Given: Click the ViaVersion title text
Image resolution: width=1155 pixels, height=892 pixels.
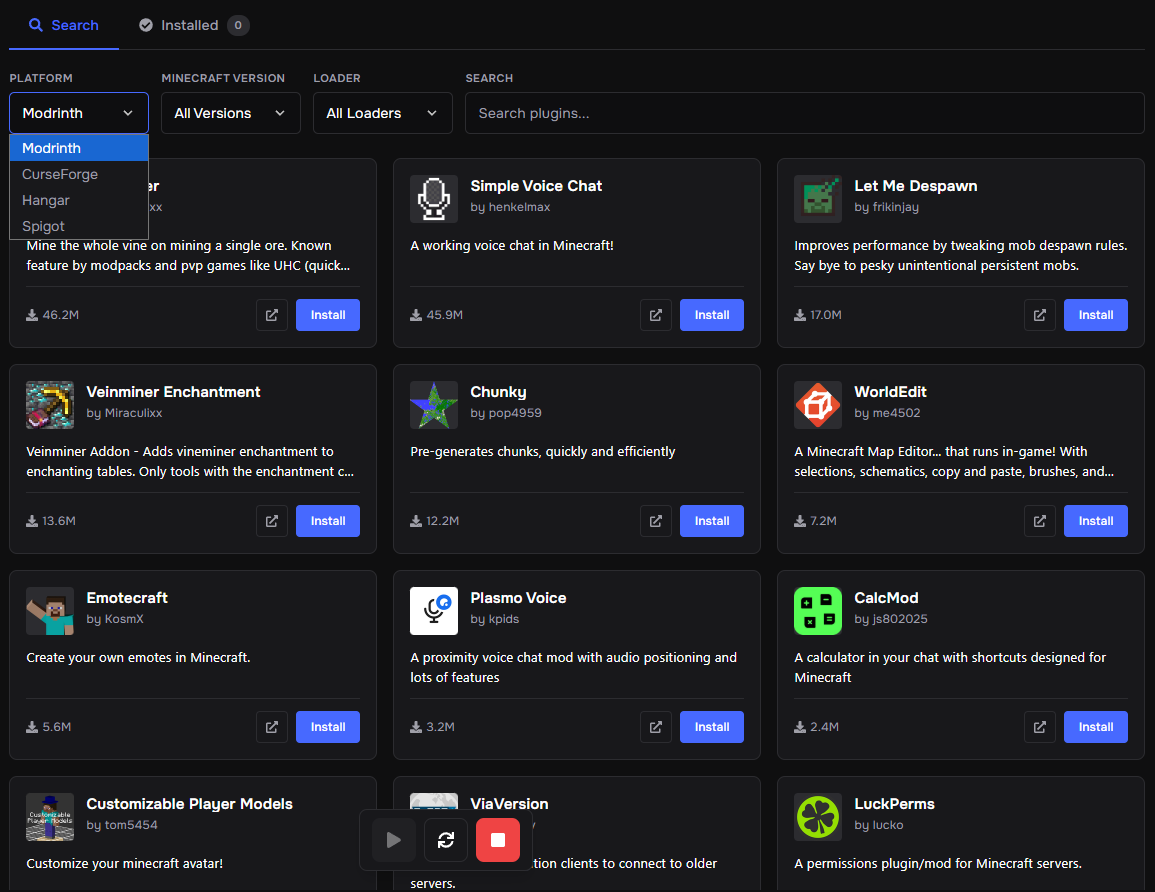Looking at the screenshot, I should click(x=509, y=804).
